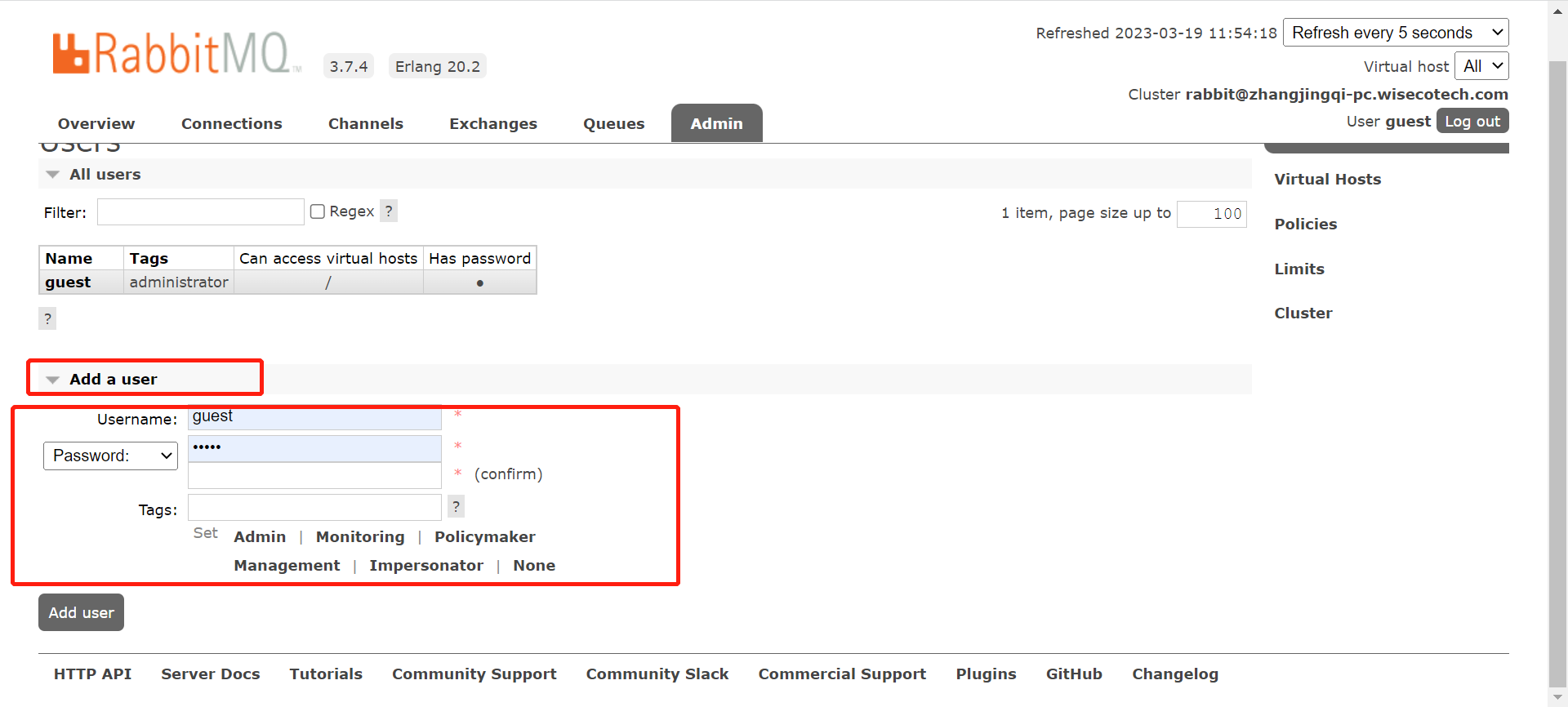This screenshot has height=707, width=1568.
Task: Click the Has password column header
Action: click(x=480, y=259)
